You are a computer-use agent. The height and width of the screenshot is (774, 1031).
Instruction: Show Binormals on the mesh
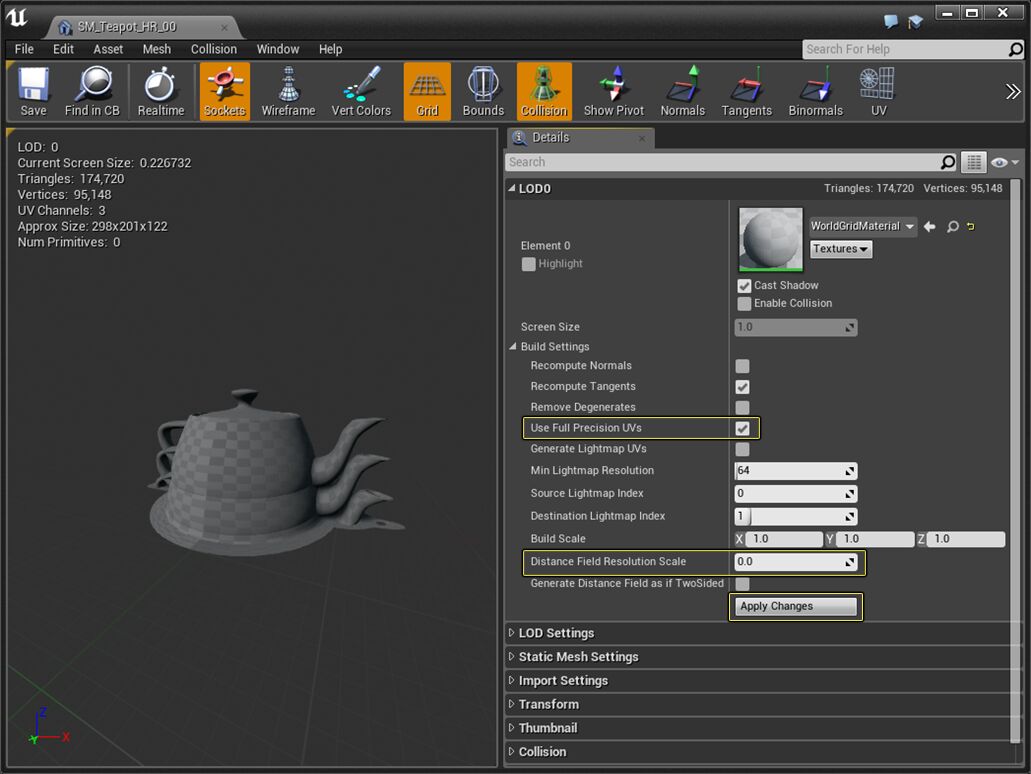click(x=815, y=91)
